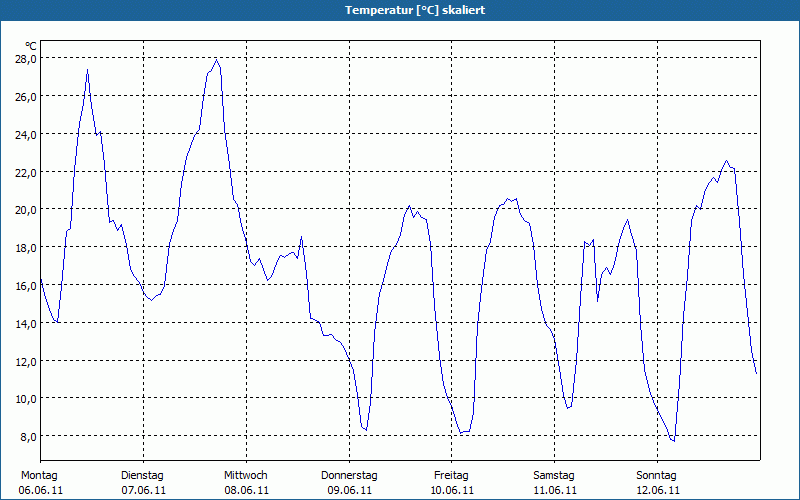
Task: Click the date 08.06.11
Action: click(246, 490)
